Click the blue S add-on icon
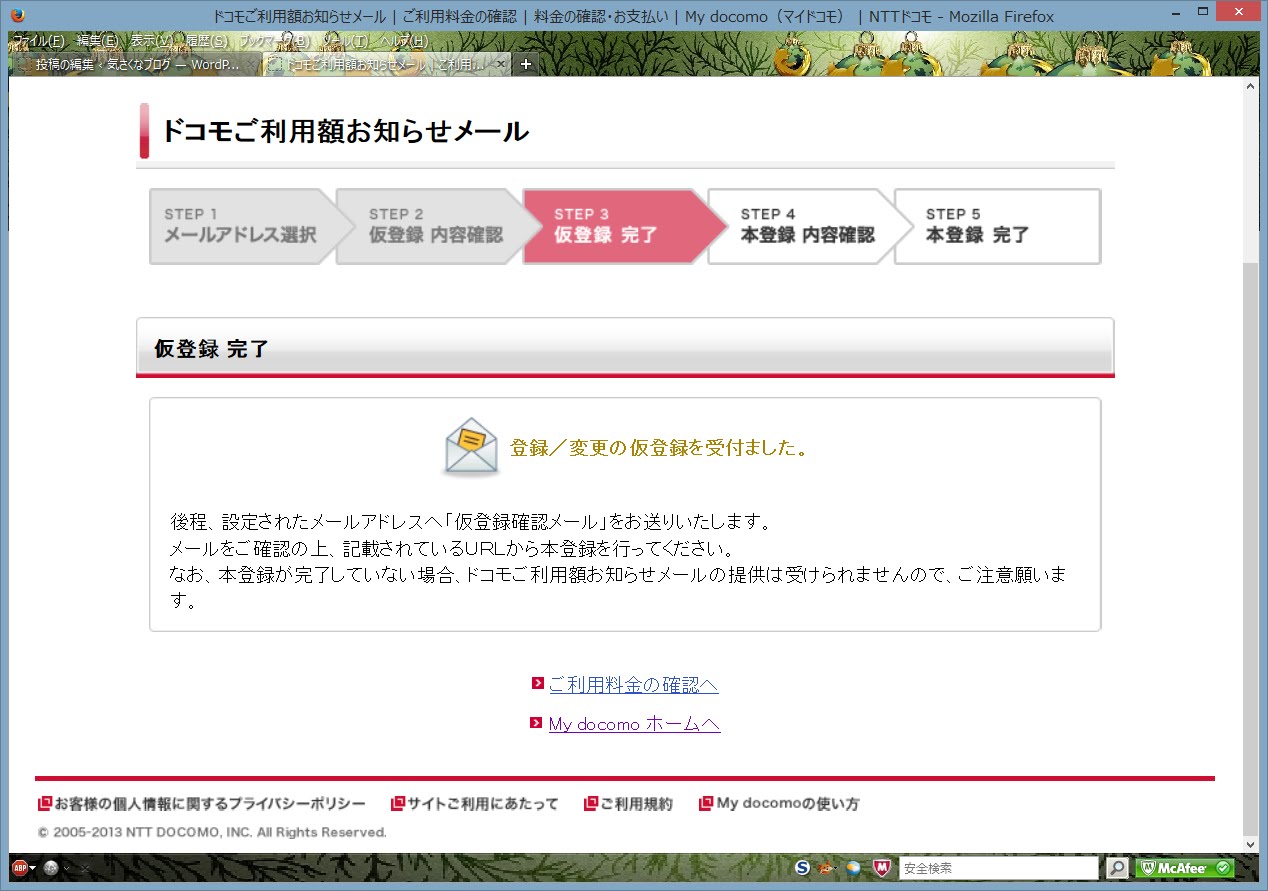 click(802, 868)
